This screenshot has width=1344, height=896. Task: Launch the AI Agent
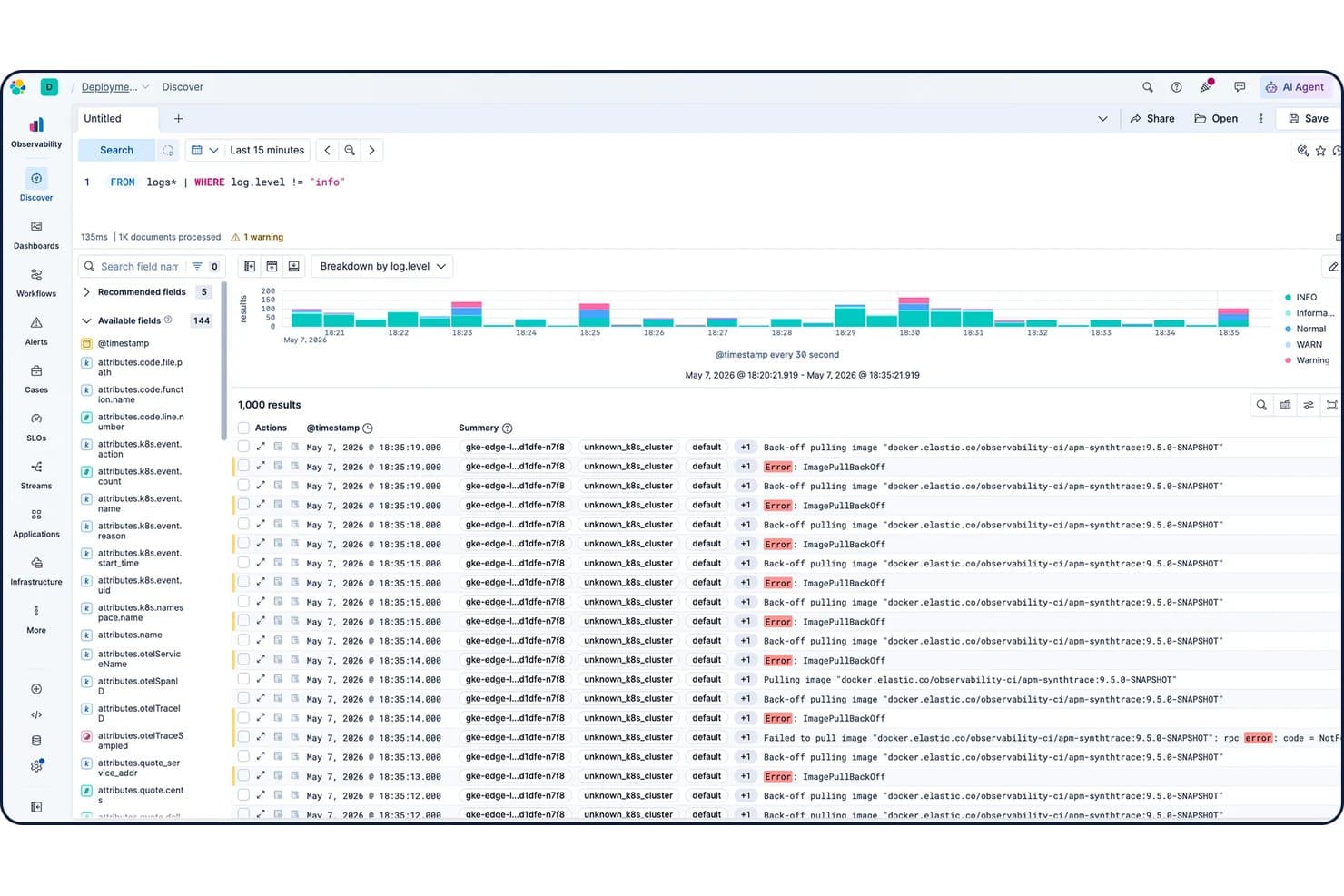(1295, 87)
